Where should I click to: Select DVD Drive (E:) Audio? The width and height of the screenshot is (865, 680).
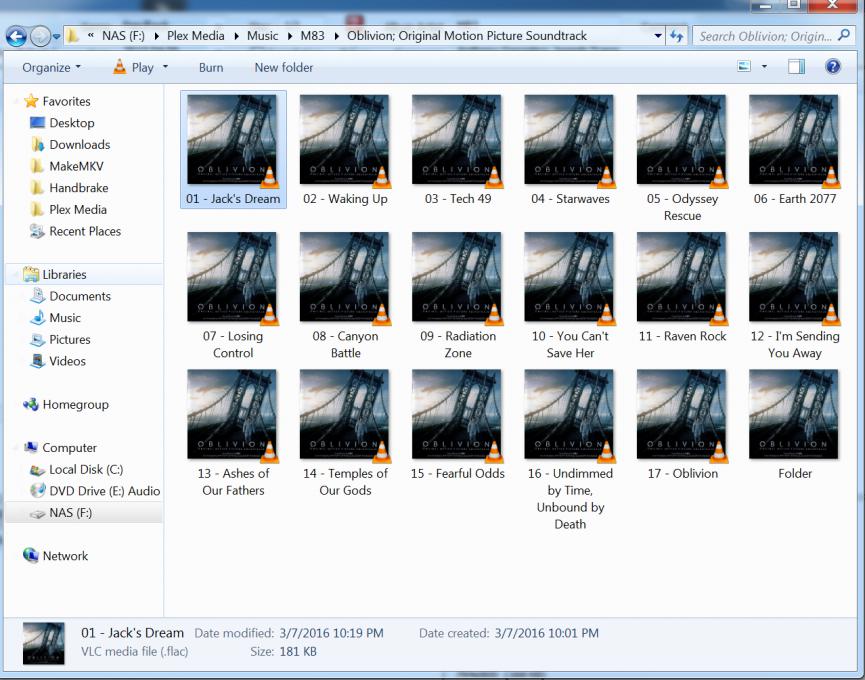point(104,491)
